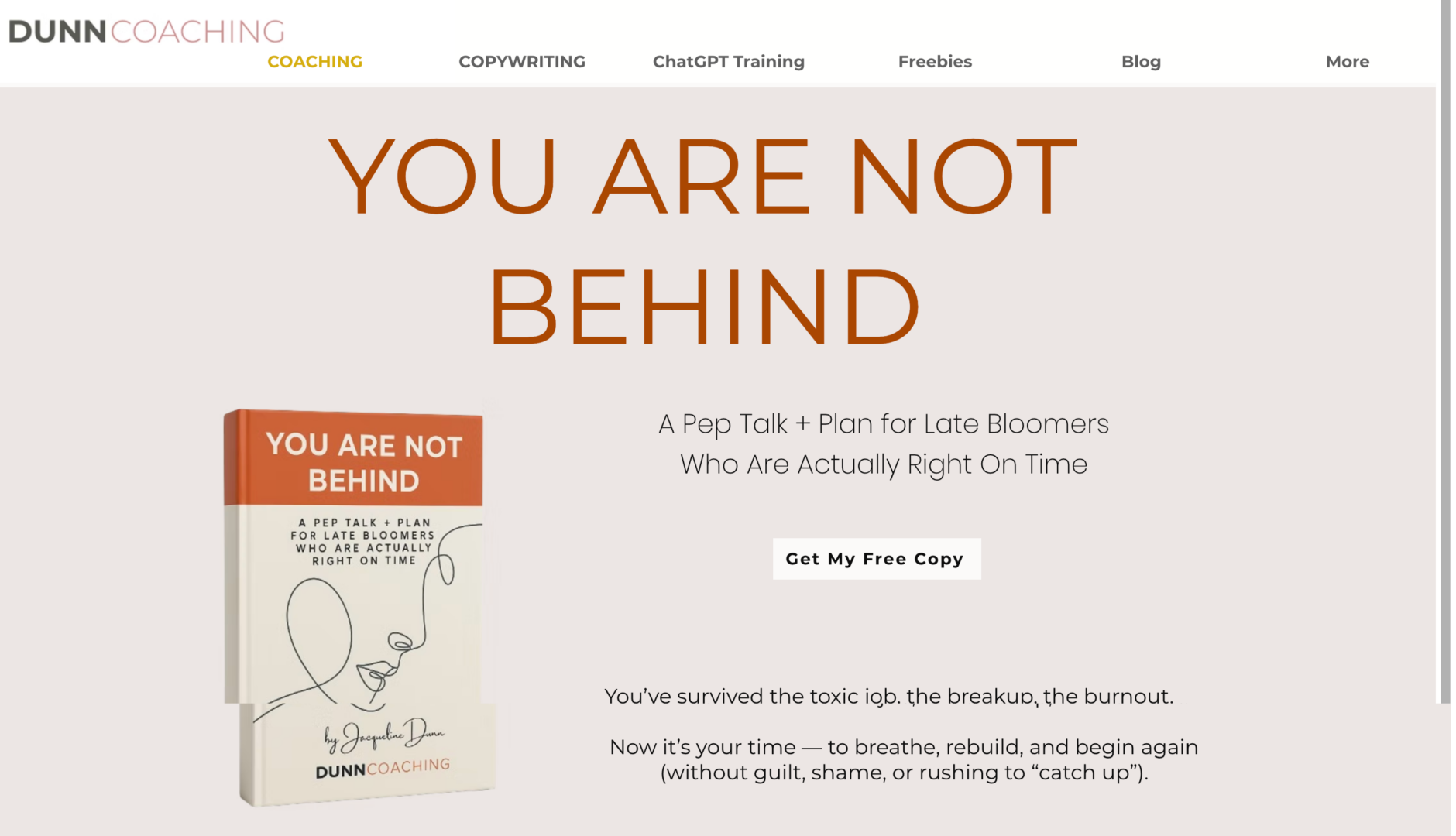Click the DUNNCOACHING logo on the book cover

383,768
